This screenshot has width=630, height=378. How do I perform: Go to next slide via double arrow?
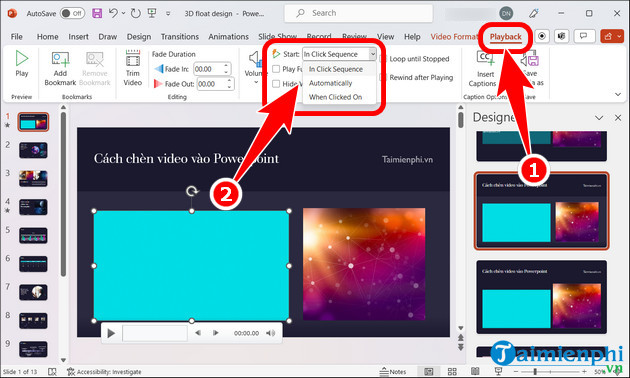pos(460,347)
